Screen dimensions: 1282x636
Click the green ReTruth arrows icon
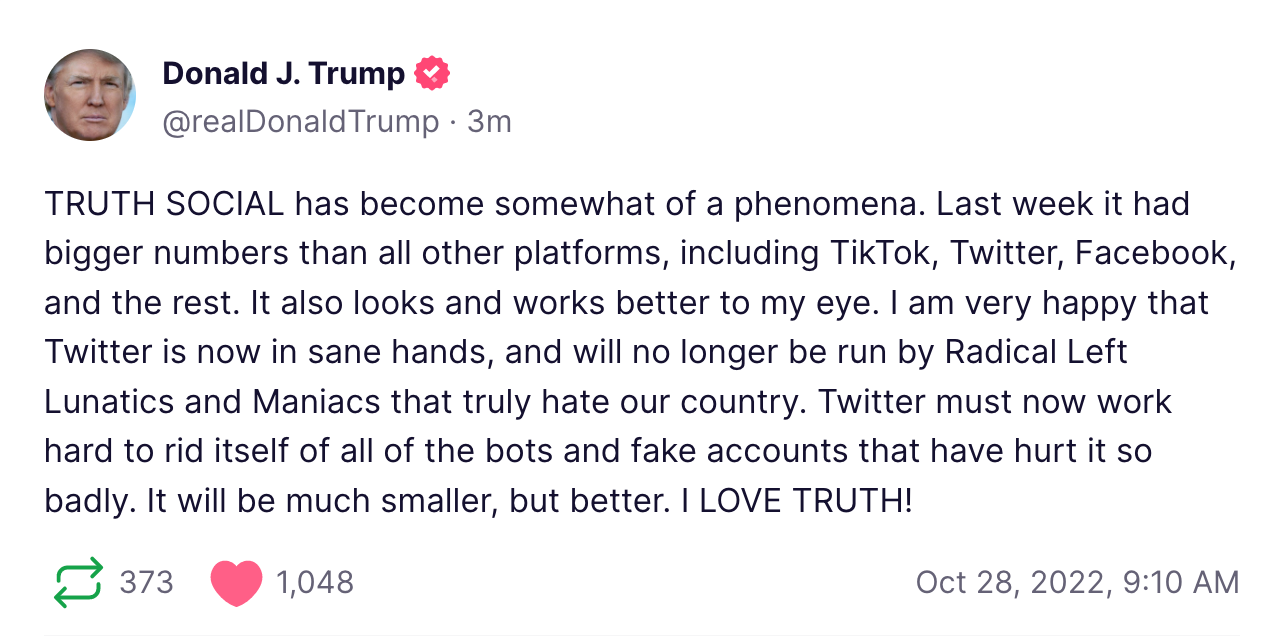pyautogui.click(x=78, y=582)
